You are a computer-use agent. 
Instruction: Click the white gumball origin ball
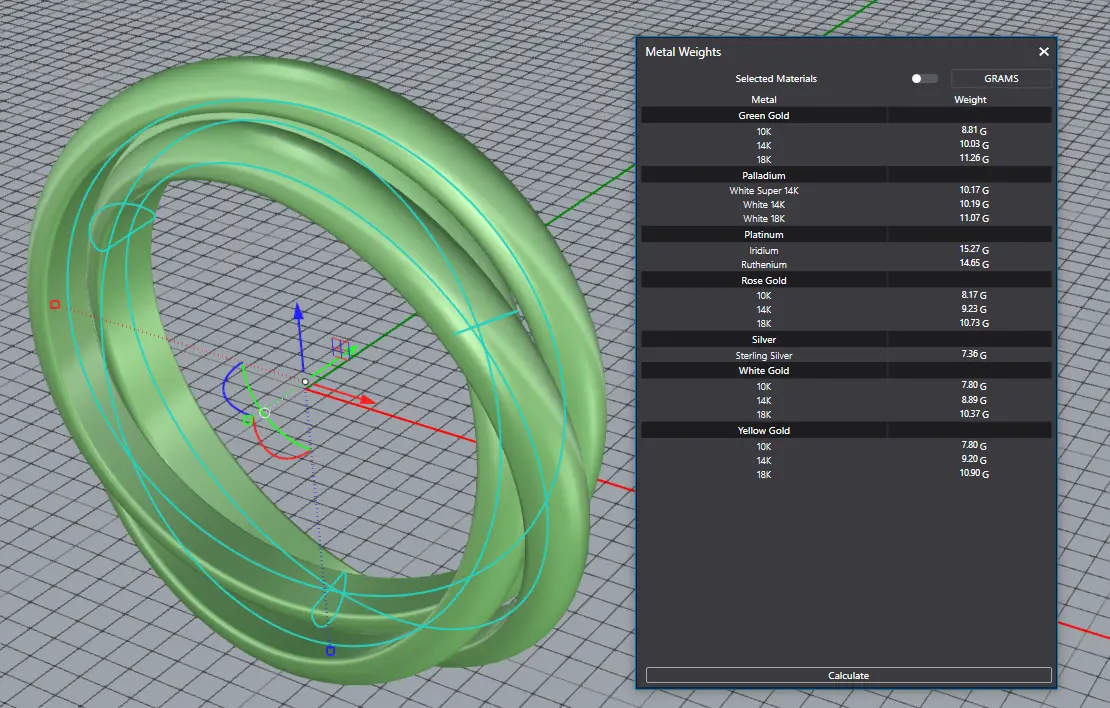click(x=305, y=381)
